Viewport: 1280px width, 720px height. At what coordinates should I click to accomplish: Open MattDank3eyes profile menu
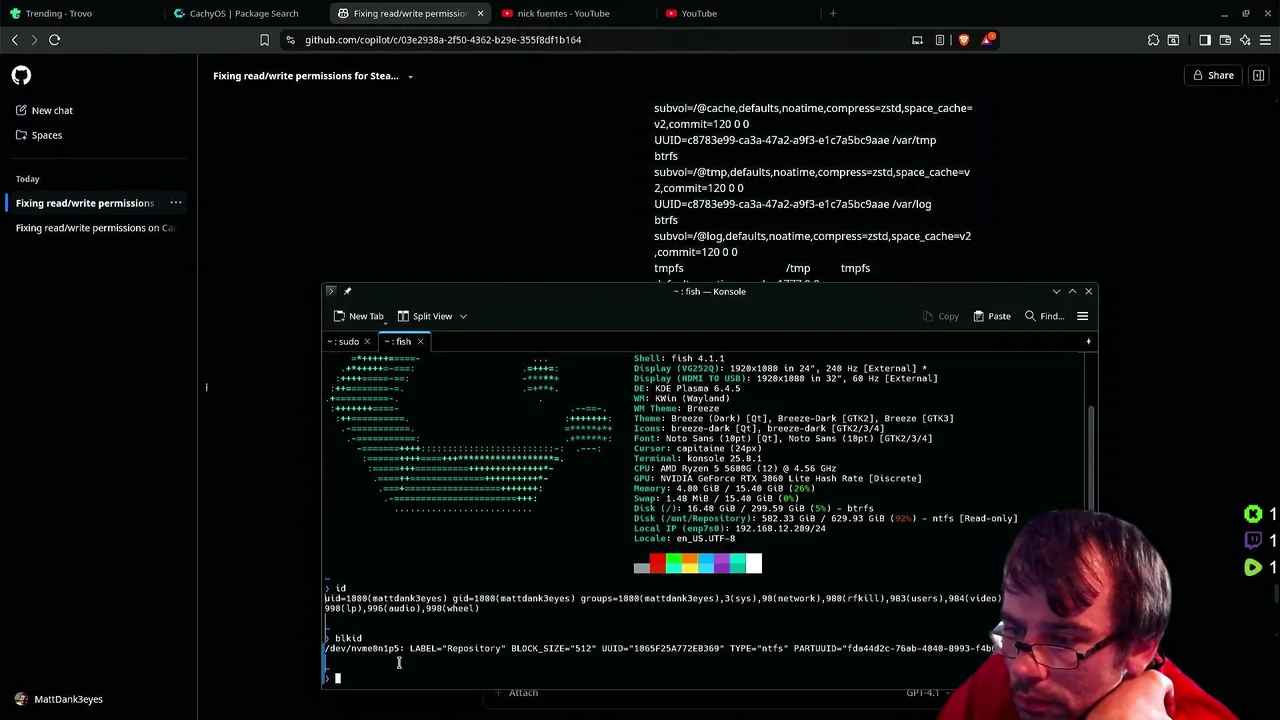pyautogui.click(x=59, y=699)
